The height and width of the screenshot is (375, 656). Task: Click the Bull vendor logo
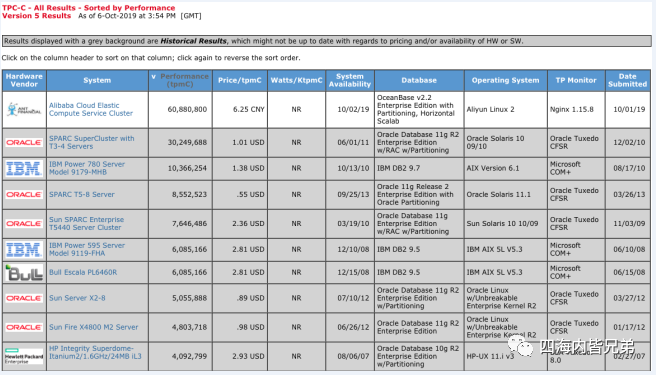[24, 272]
